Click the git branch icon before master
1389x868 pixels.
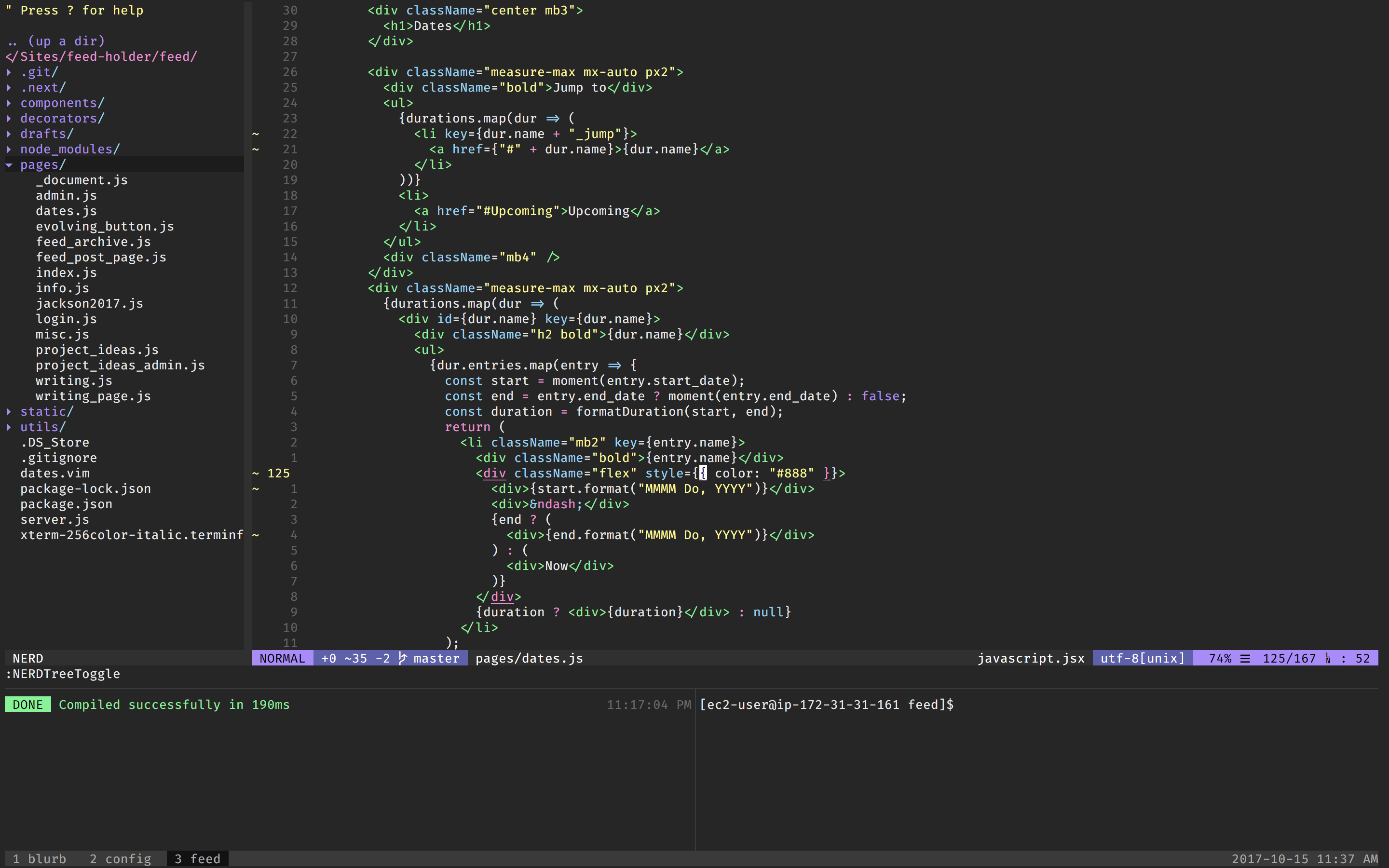[x=403, y=658]
